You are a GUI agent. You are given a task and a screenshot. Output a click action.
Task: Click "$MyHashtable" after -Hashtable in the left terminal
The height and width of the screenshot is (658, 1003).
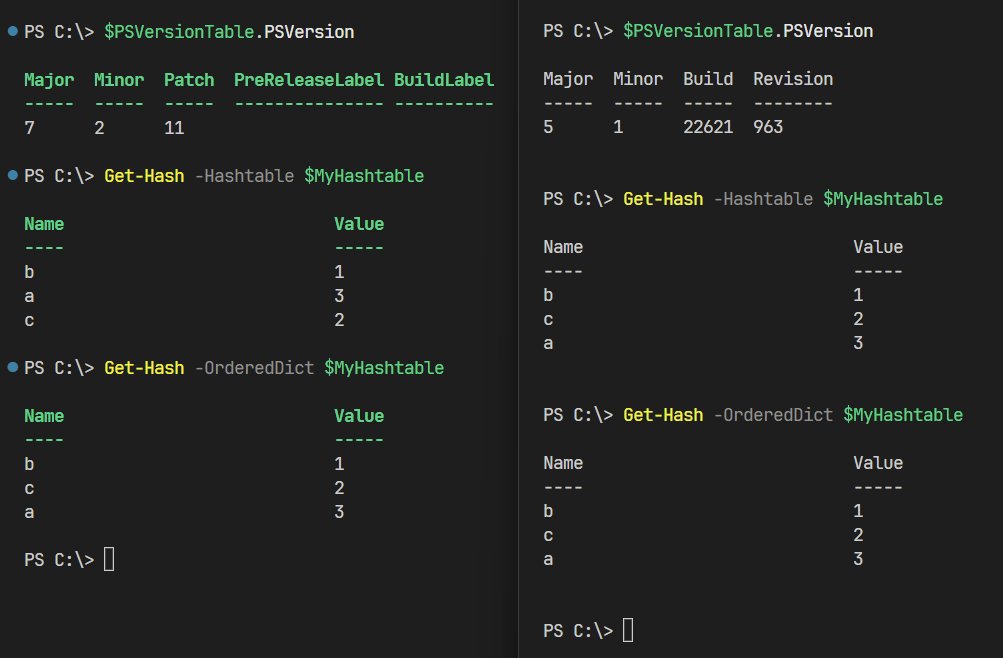[364, 176]
